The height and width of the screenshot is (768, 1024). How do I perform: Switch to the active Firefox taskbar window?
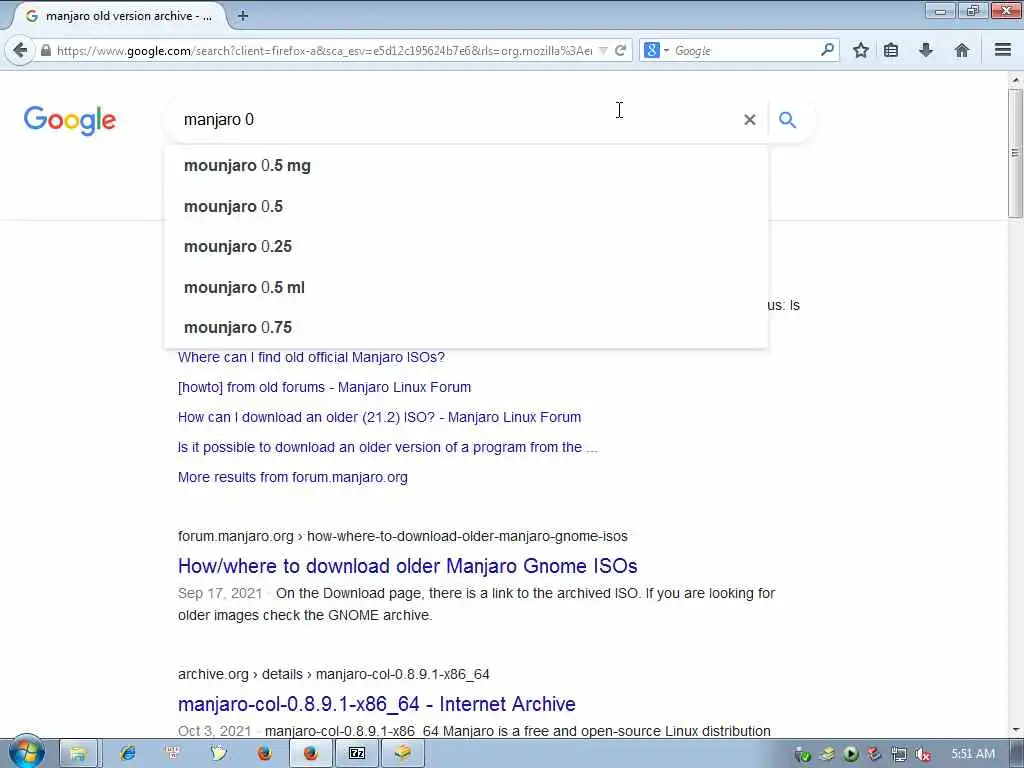(x=310, y=754)
